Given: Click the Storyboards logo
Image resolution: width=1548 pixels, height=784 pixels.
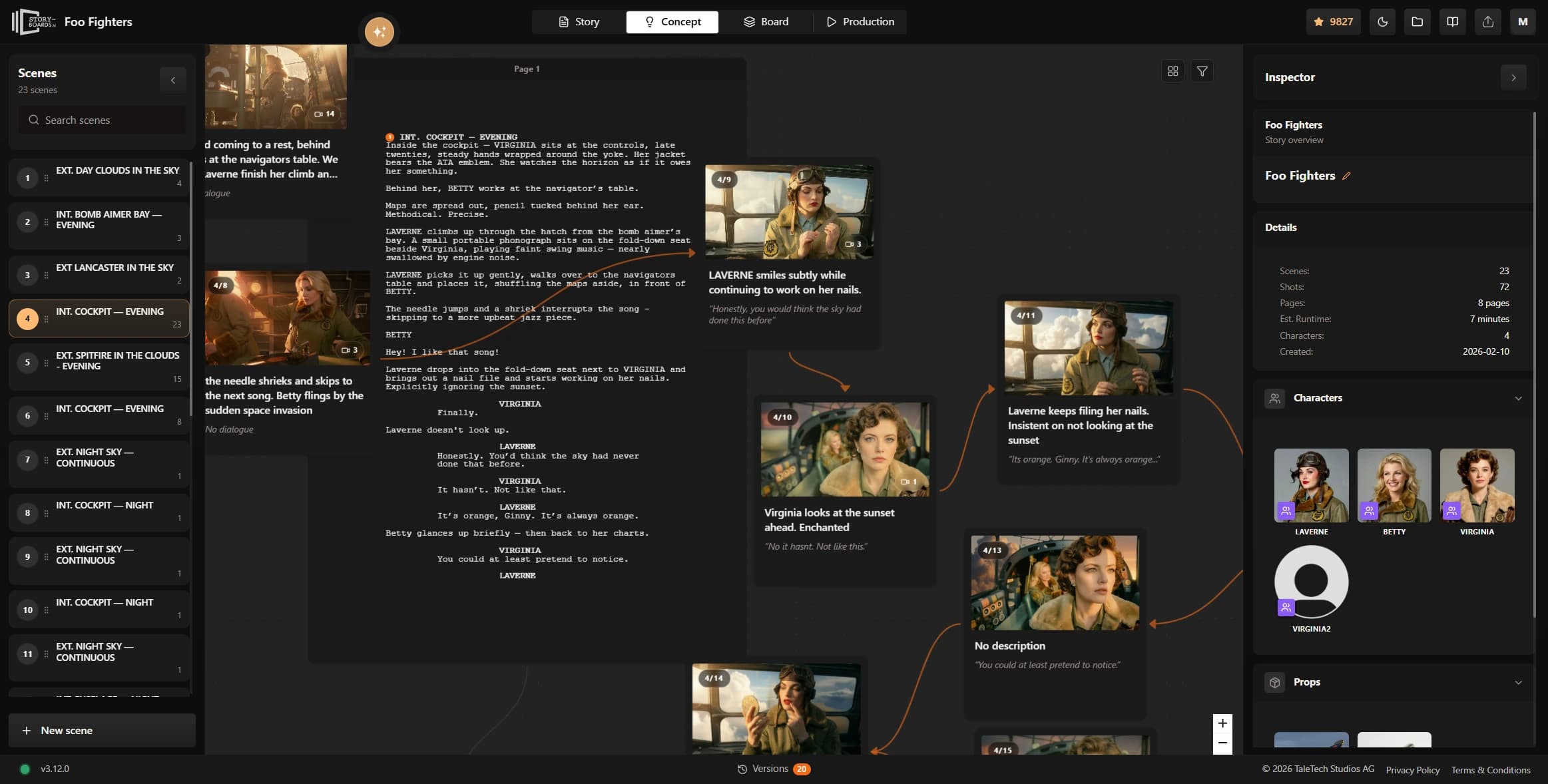Looking at the screenshot, I should 29,21.
